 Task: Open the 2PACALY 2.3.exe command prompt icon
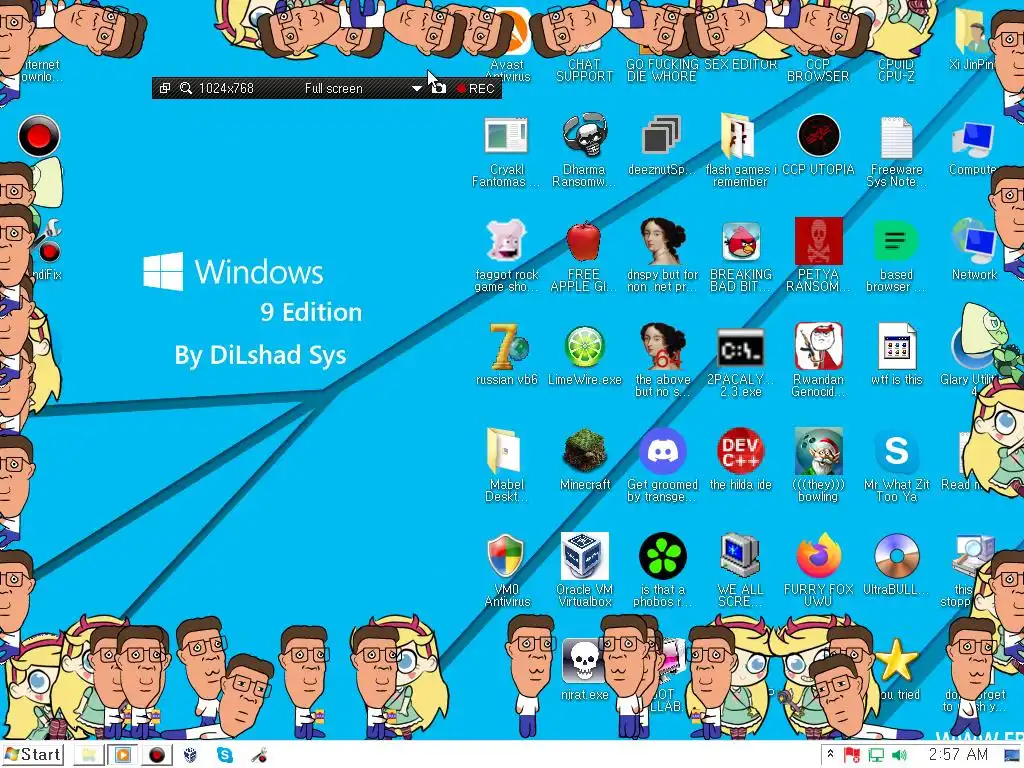click(x=741, y=347)
